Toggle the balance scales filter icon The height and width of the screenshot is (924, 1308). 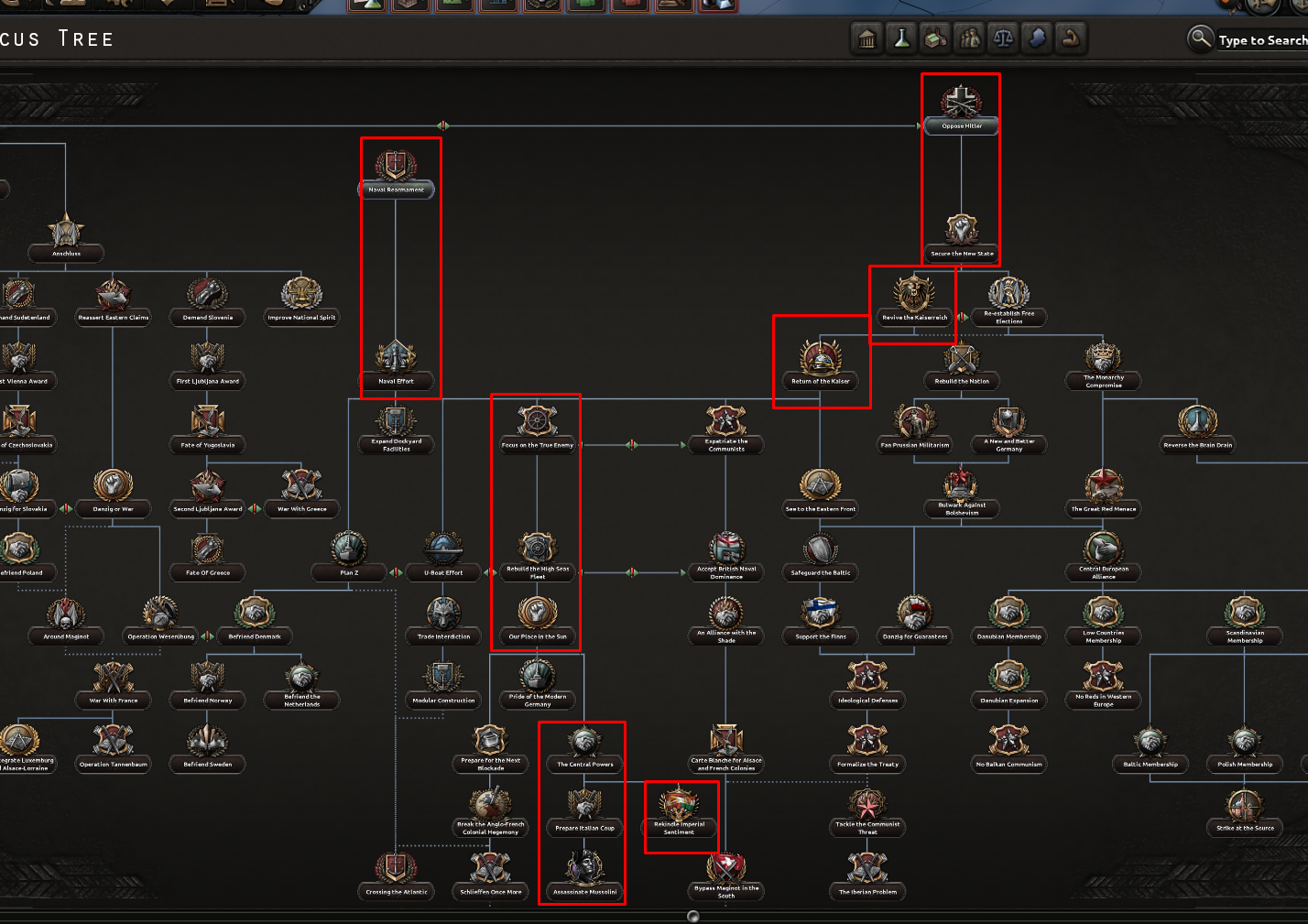coord(1003,38)
